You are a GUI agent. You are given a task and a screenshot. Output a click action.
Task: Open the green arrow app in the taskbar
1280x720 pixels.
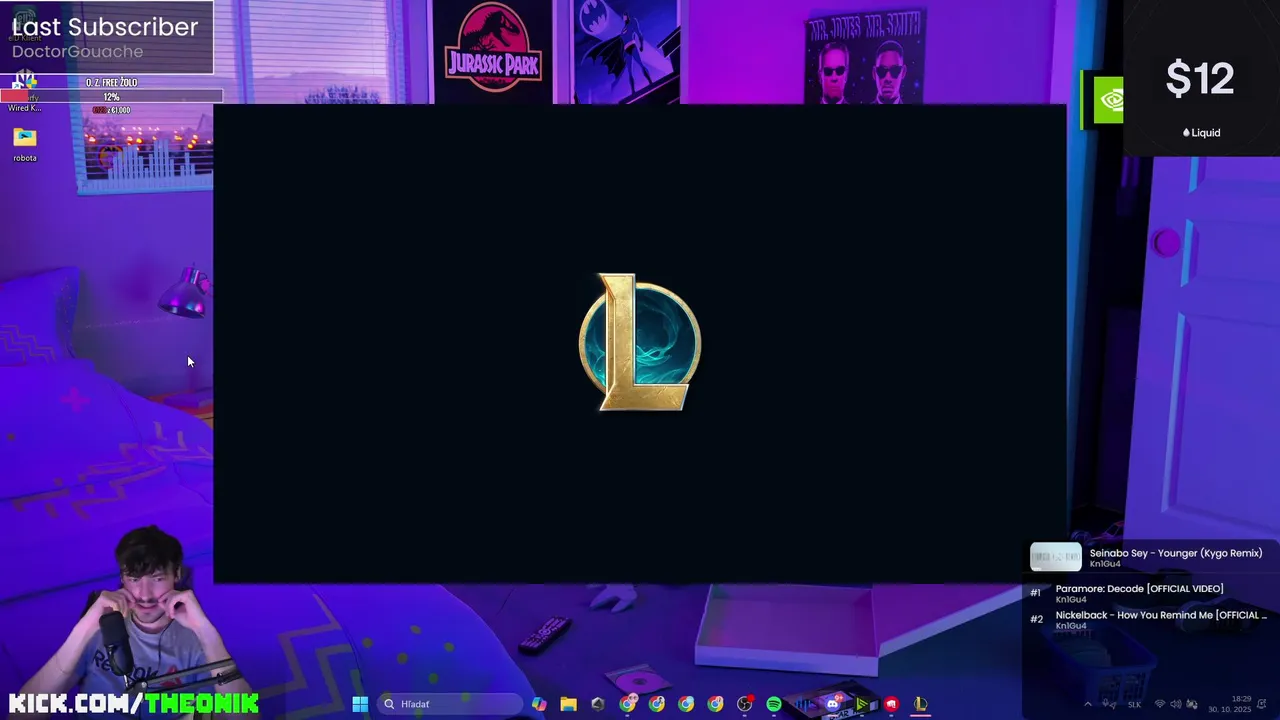pyautogui.click(x=862, y=704)
